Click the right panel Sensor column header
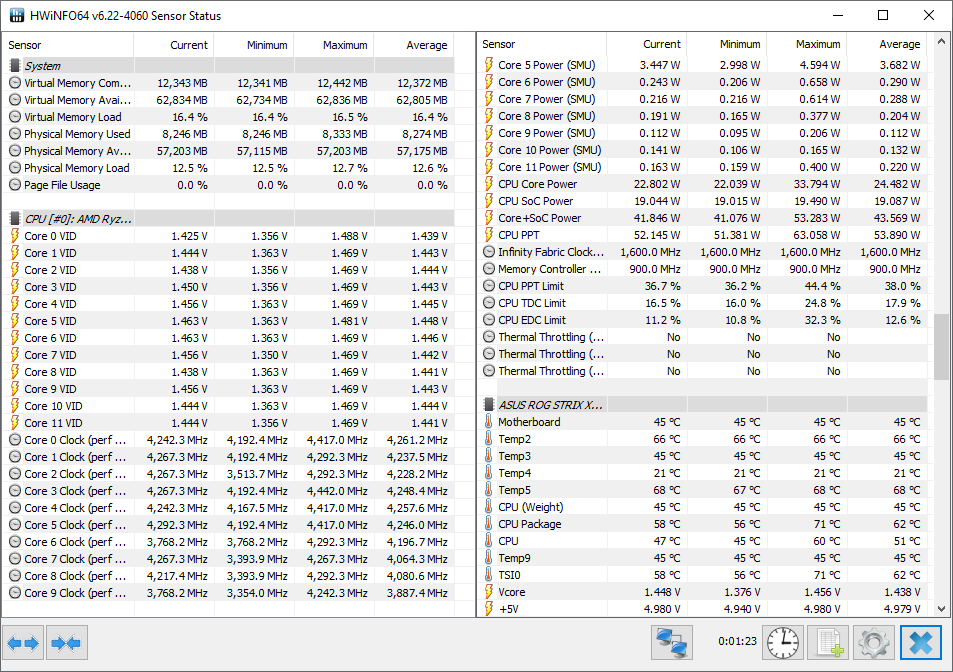Viewport: 953px width, 672px height. tap(542, 44)
